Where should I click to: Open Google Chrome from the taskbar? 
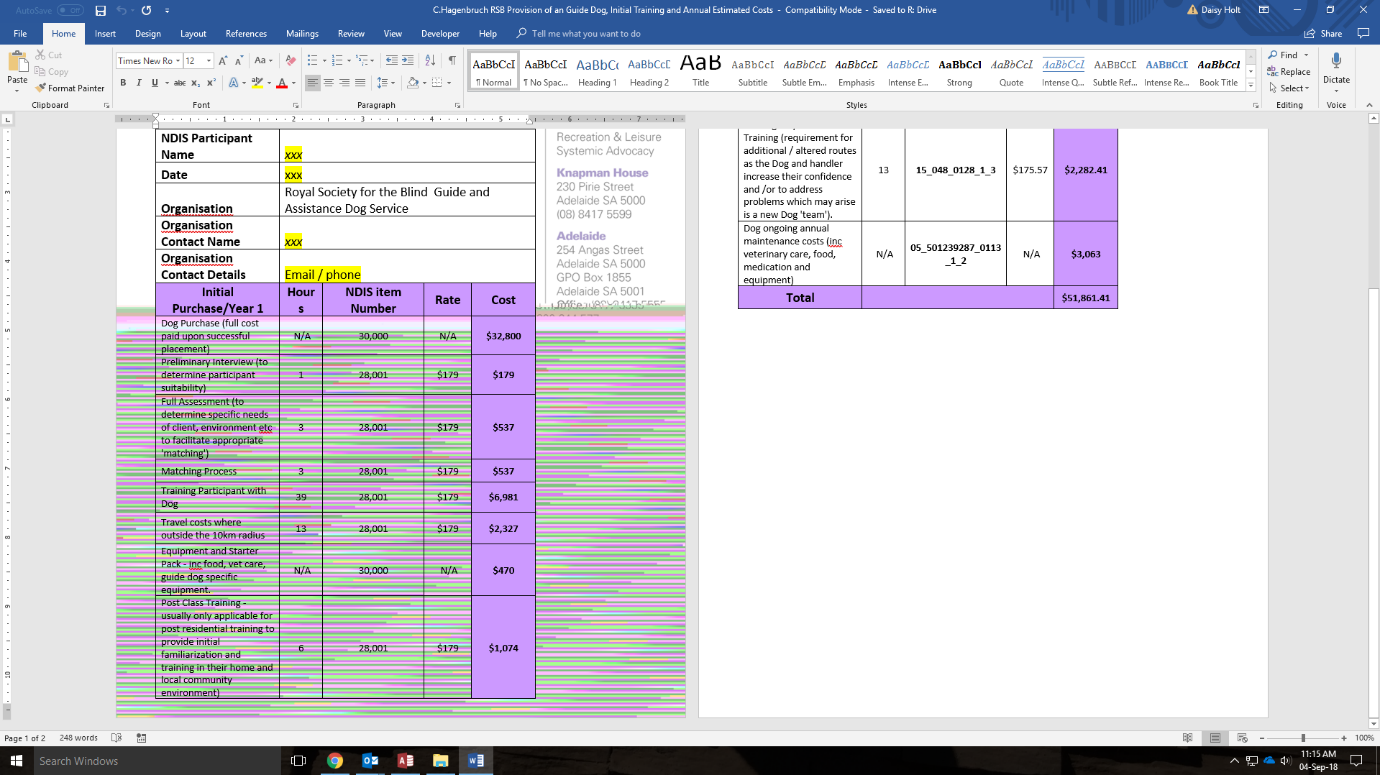335,761
